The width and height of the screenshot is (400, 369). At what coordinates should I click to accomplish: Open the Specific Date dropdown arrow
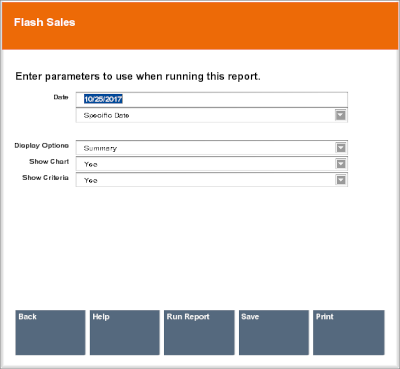340,115
